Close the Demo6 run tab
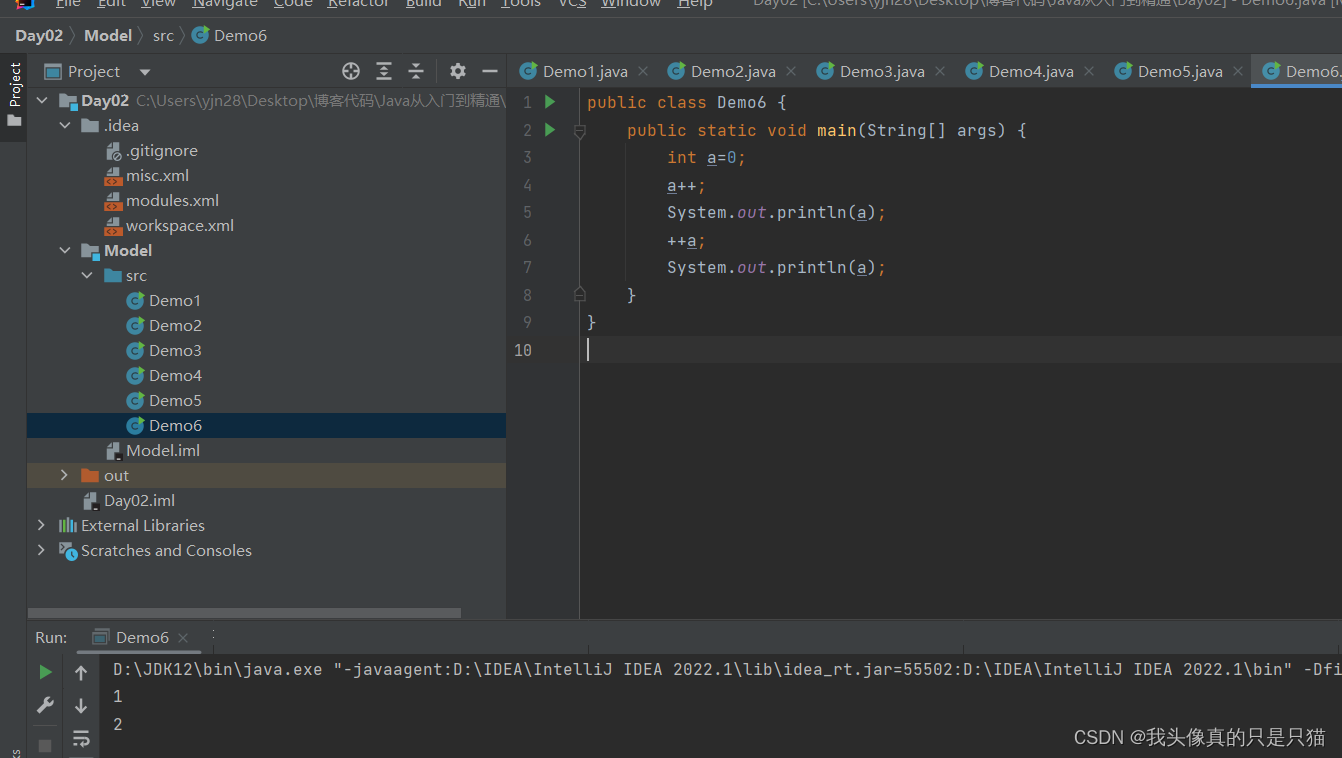Viewport: 1342px width, 758px height. pyautogui.click(x=183, y=638)
